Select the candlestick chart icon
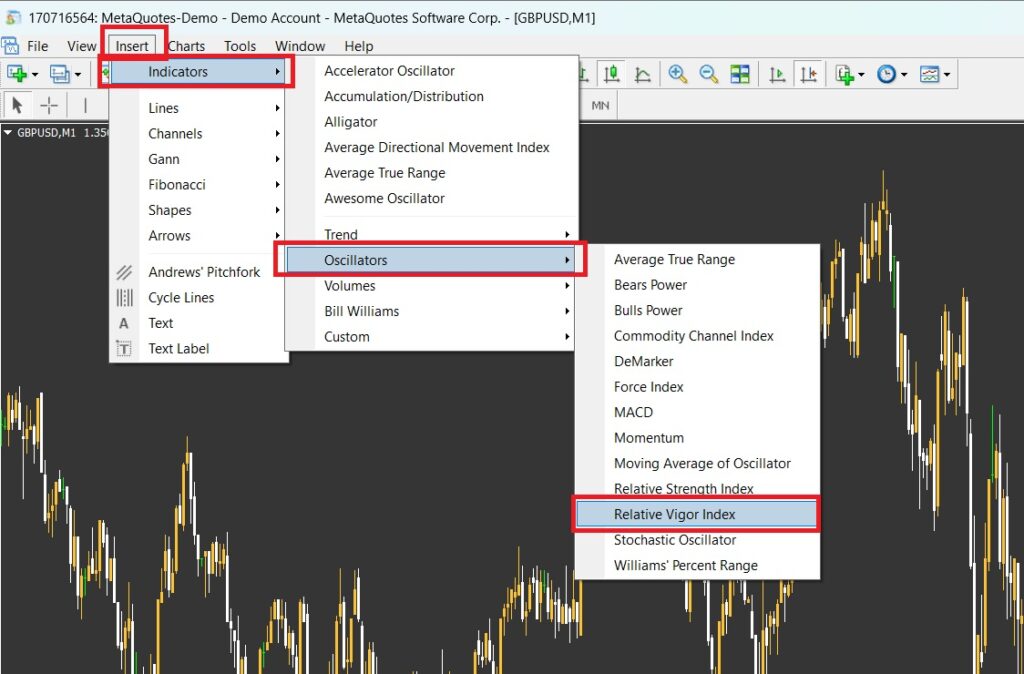Screen dimensions: 1024x674 tap(612, 74)
